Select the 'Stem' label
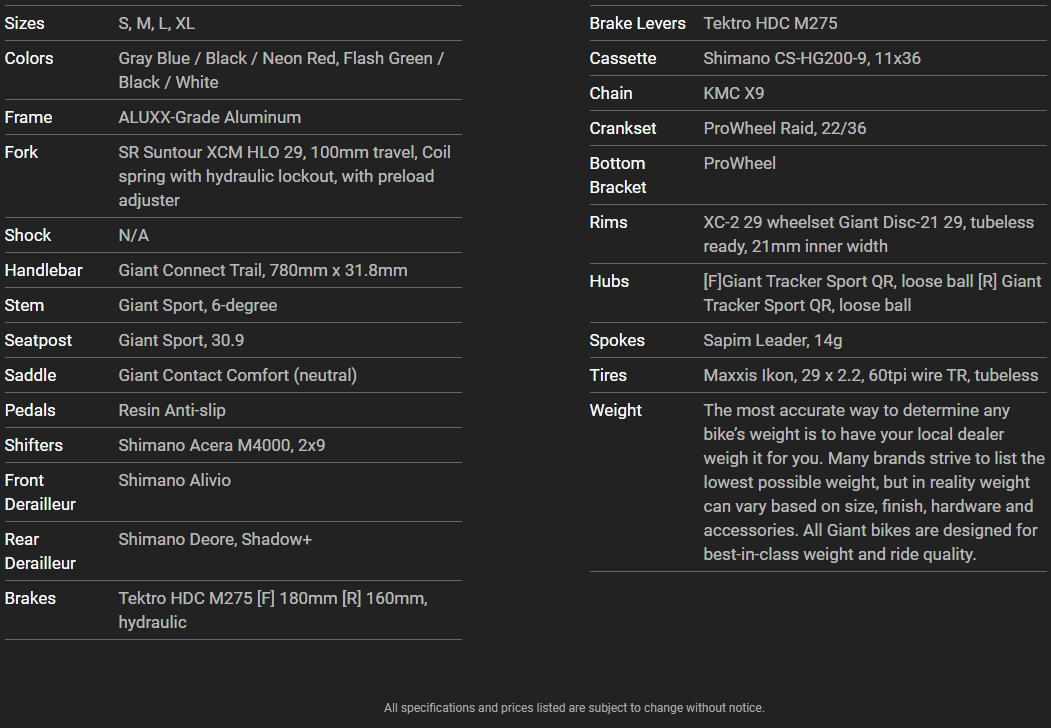 click(24, 305)
